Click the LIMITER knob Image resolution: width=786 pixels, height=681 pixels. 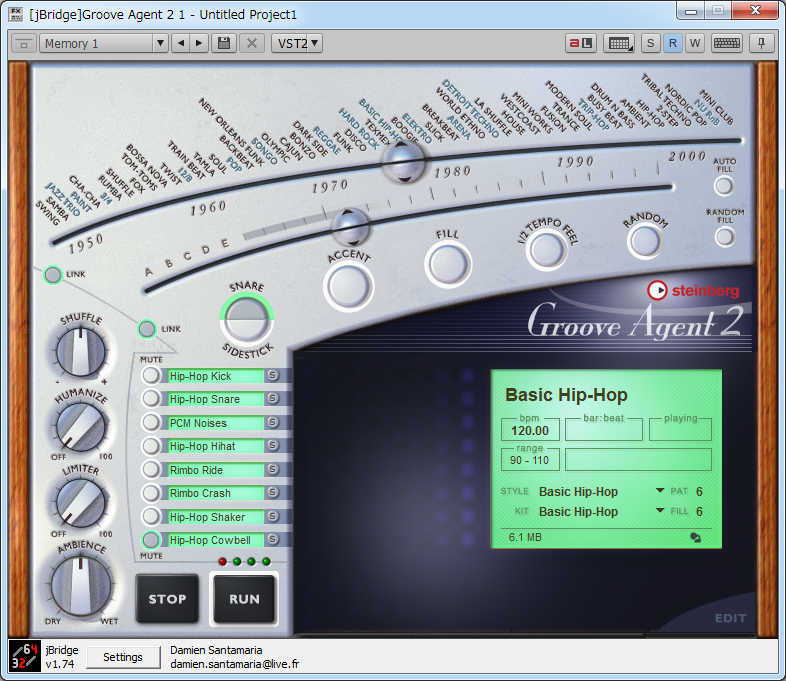click(81, 503)
